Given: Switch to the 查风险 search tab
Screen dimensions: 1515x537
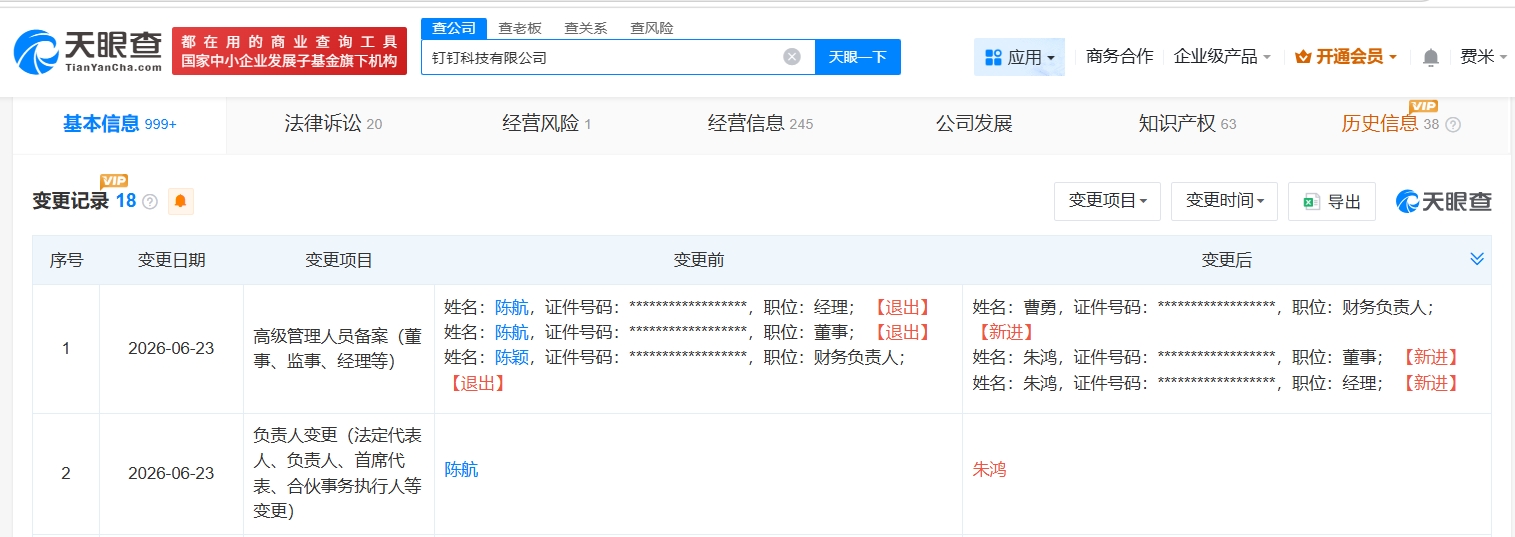Looking at the screenshot, I should (651, 28).
